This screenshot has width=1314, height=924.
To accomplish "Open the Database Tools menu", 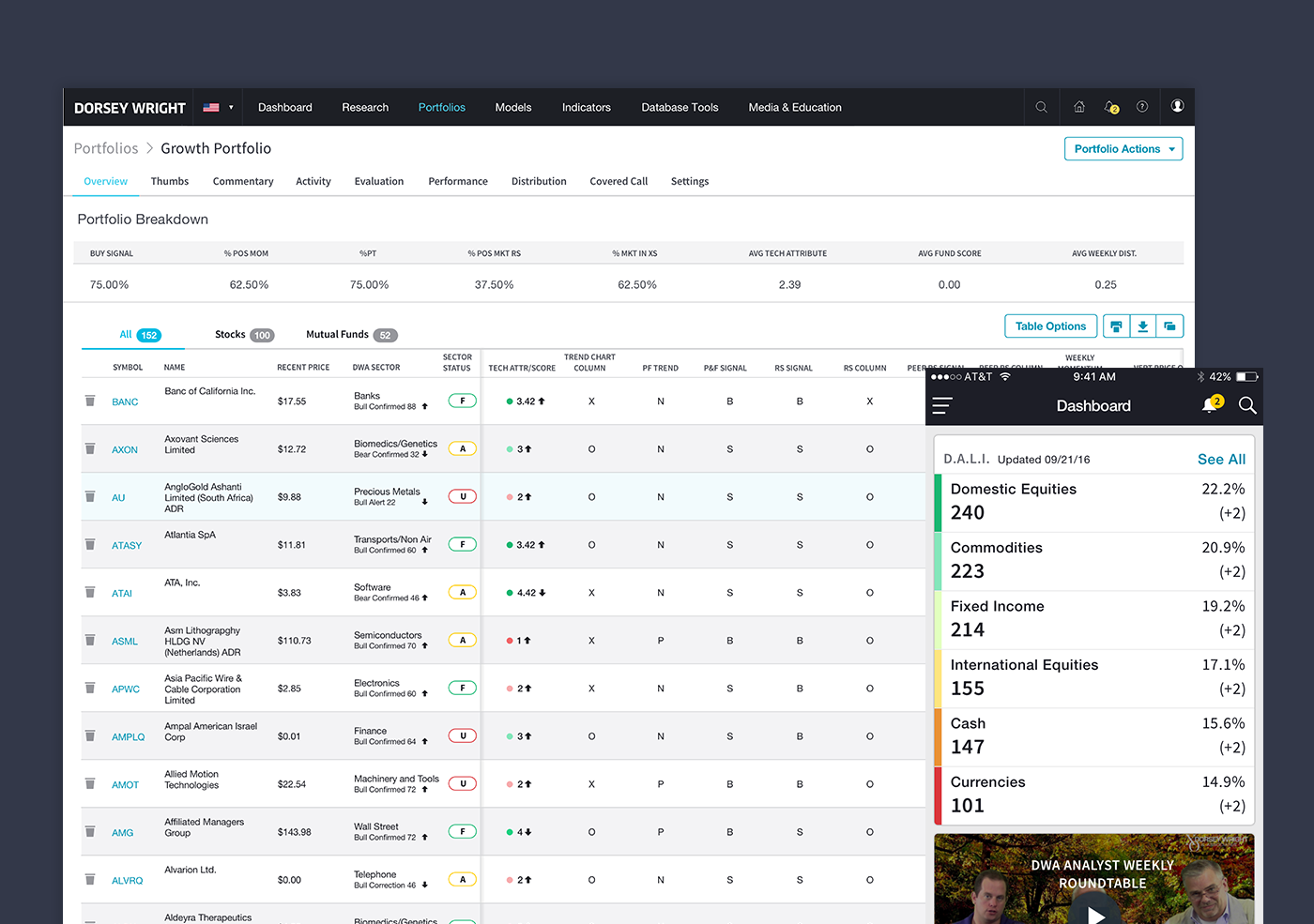I will click(x=680, y=108).
